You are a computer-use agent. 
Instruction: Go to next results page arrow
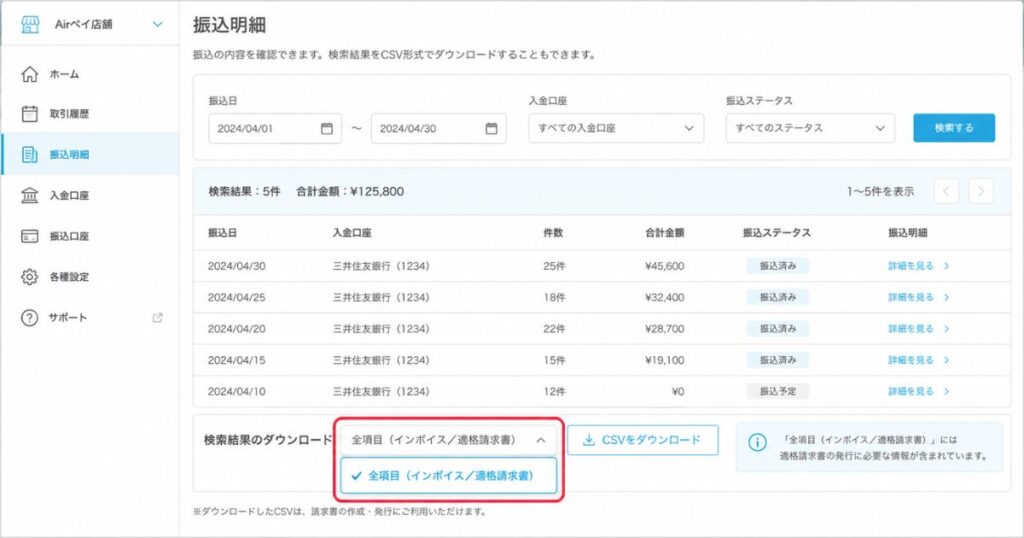980,191
